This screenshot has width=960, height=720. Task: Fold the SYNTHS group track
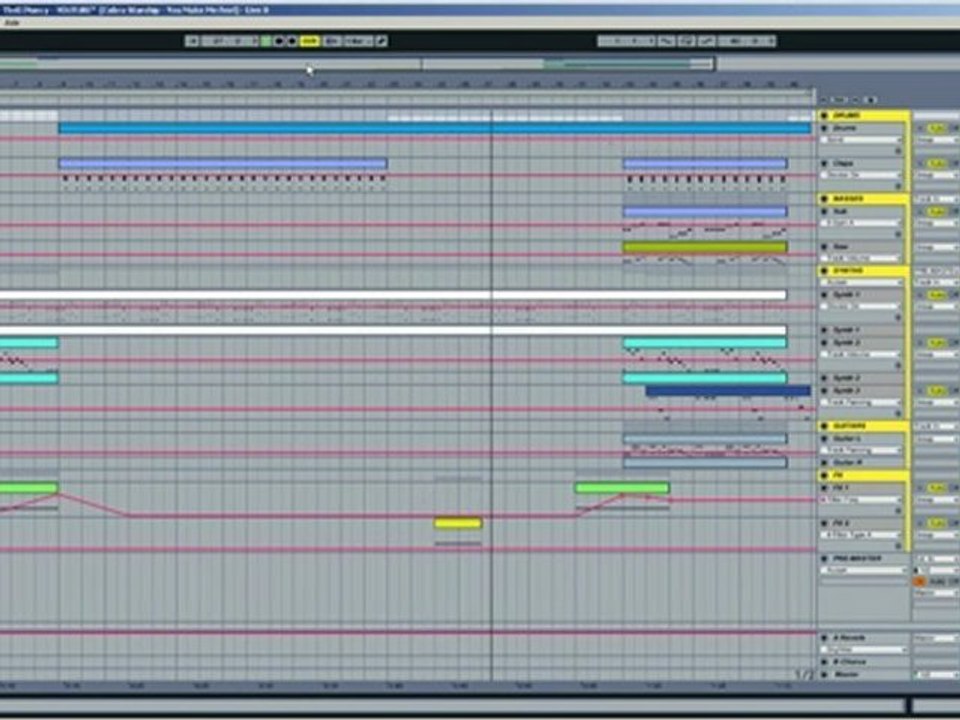pyautogui.click(x=824, y=271)
